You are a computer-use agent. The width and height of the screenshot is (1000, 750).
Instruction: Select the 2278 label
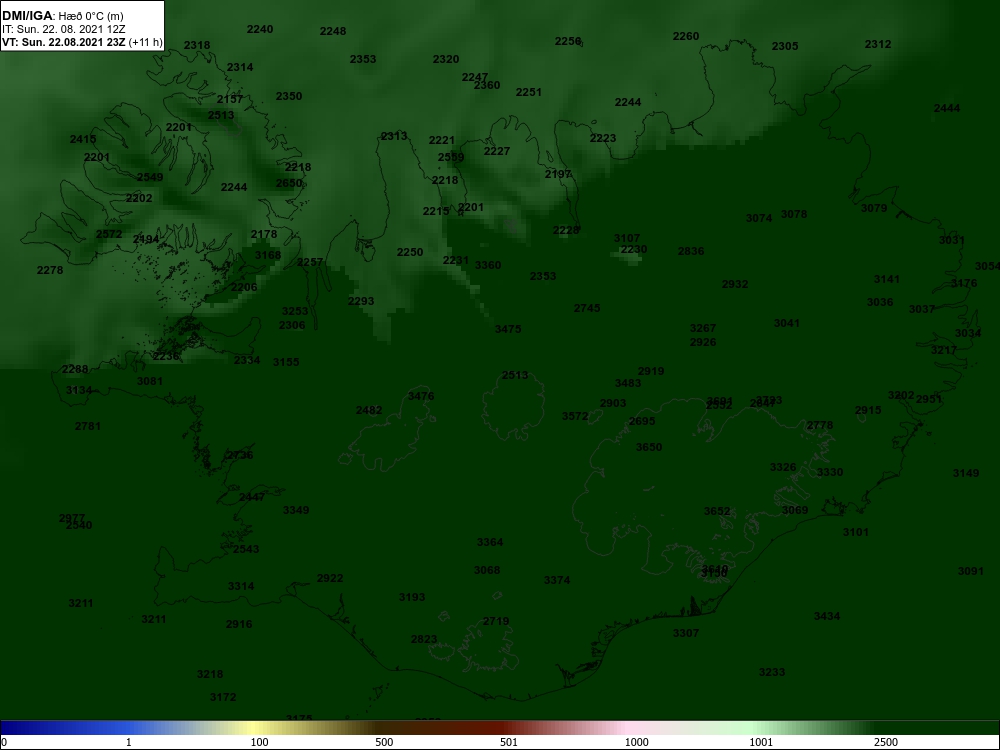point(50,270)
